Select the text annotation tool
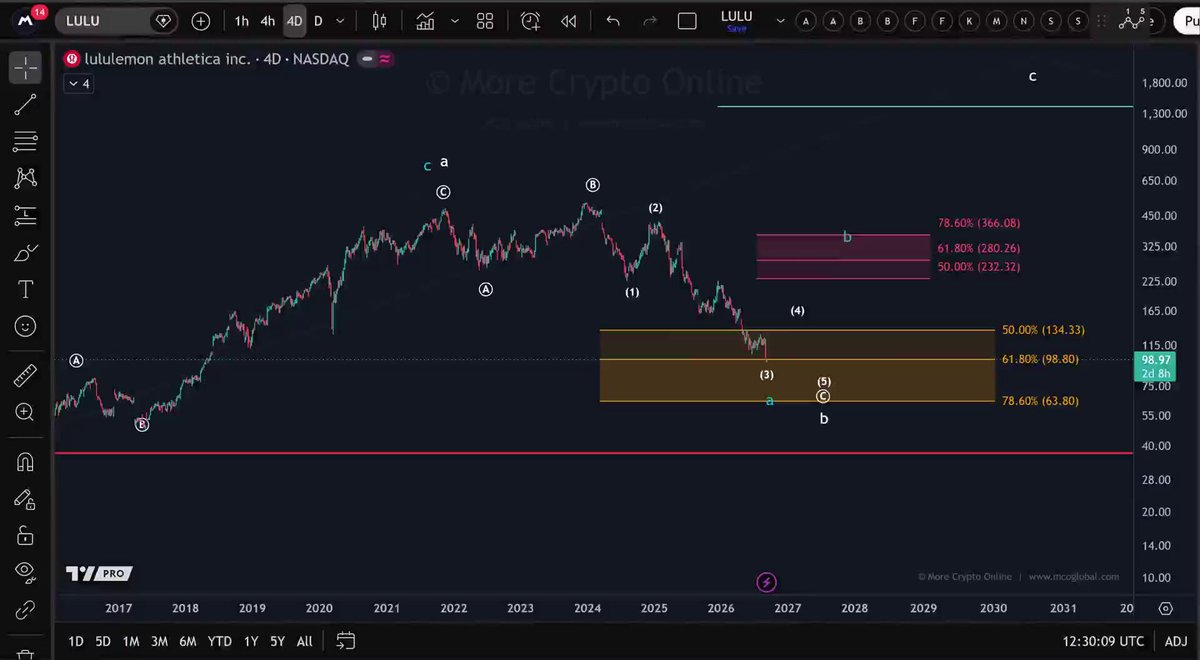This screenshot has width=1200, height=660. point(25,290)
